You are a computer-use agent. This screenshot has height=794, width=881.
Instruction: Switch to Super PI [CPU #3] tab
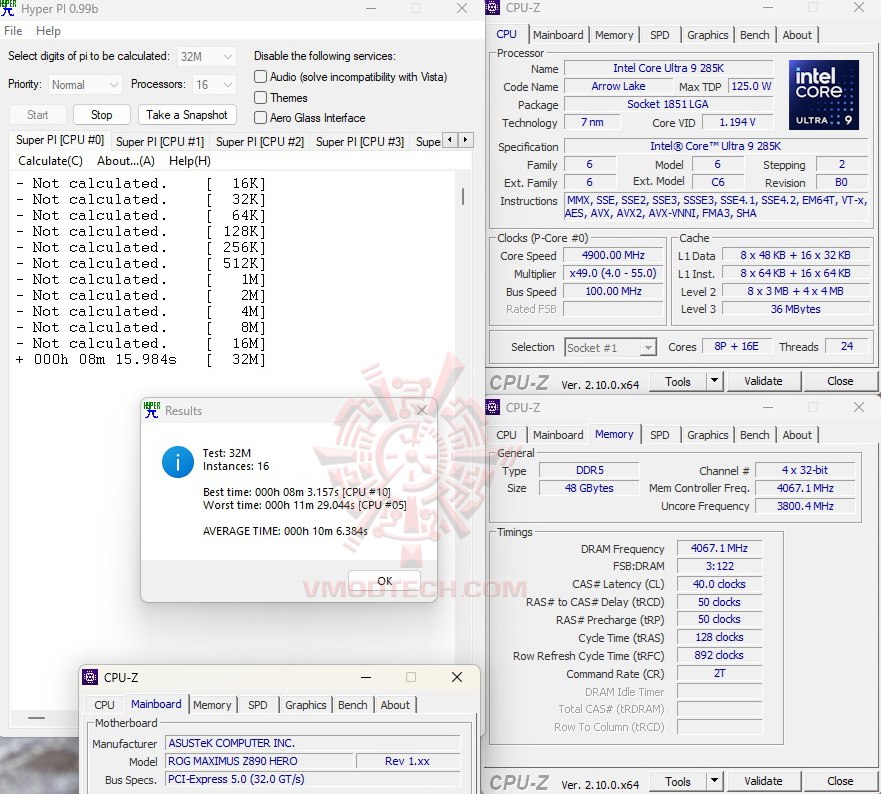[360, 142]
